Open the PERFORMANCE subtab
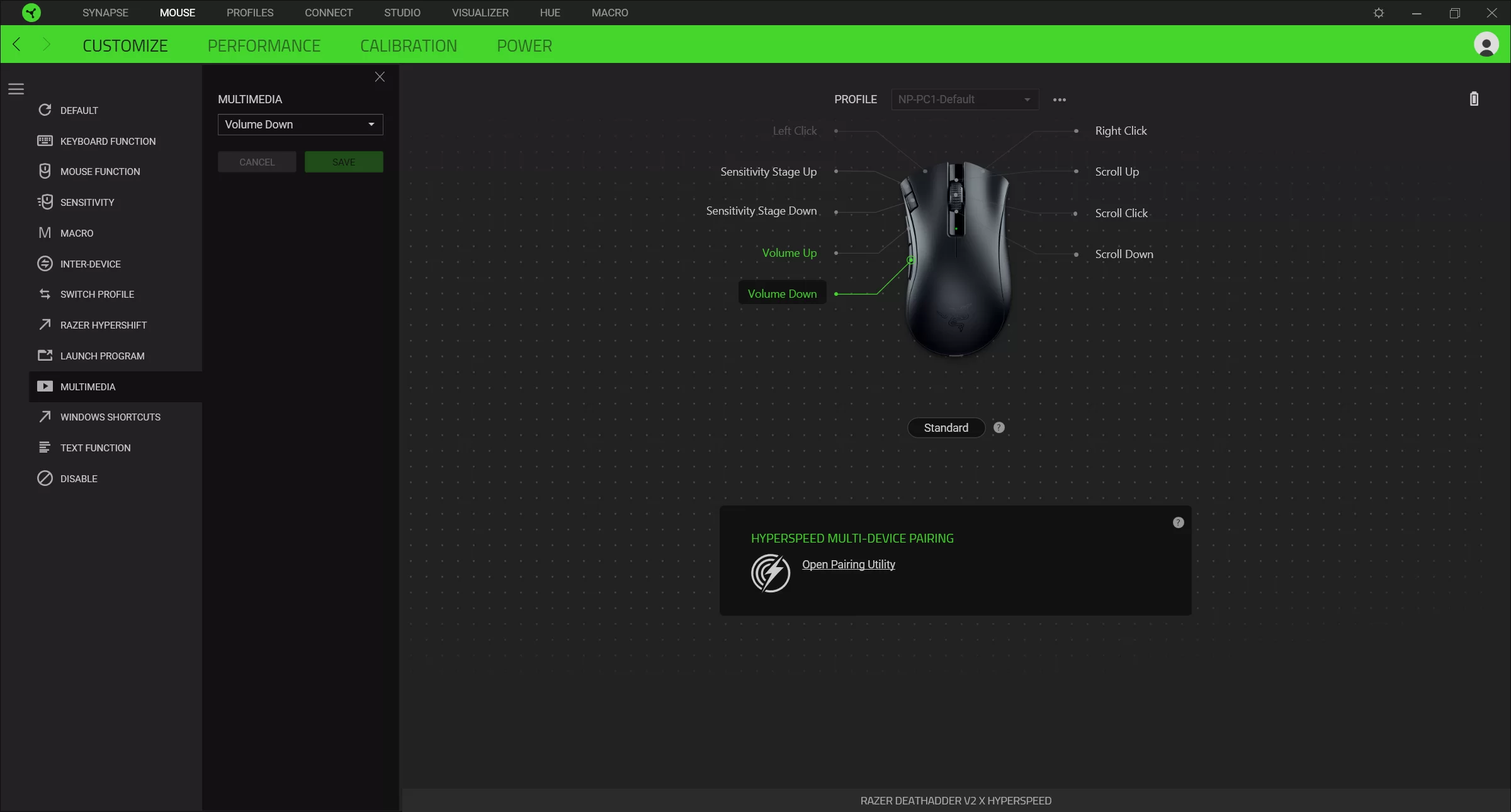 coord(264,45)
